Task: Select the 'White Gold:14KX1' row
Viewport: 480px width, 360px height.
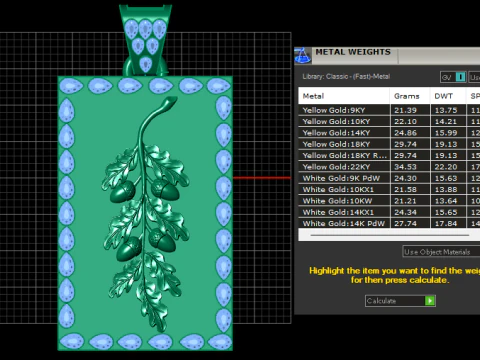Action: pyautogui.click(x=389, y=212)
